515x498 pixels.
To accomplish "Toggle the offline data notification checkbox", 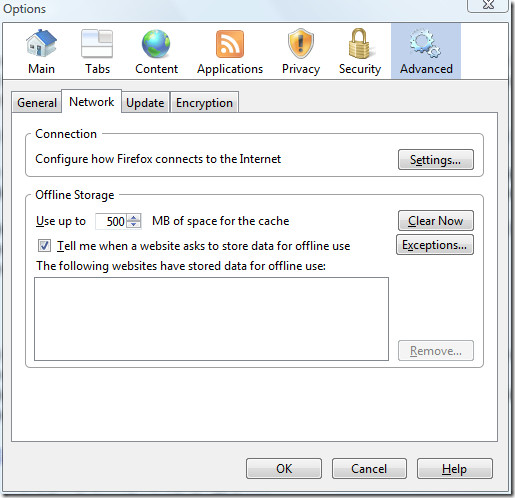I will click(44, 246).
